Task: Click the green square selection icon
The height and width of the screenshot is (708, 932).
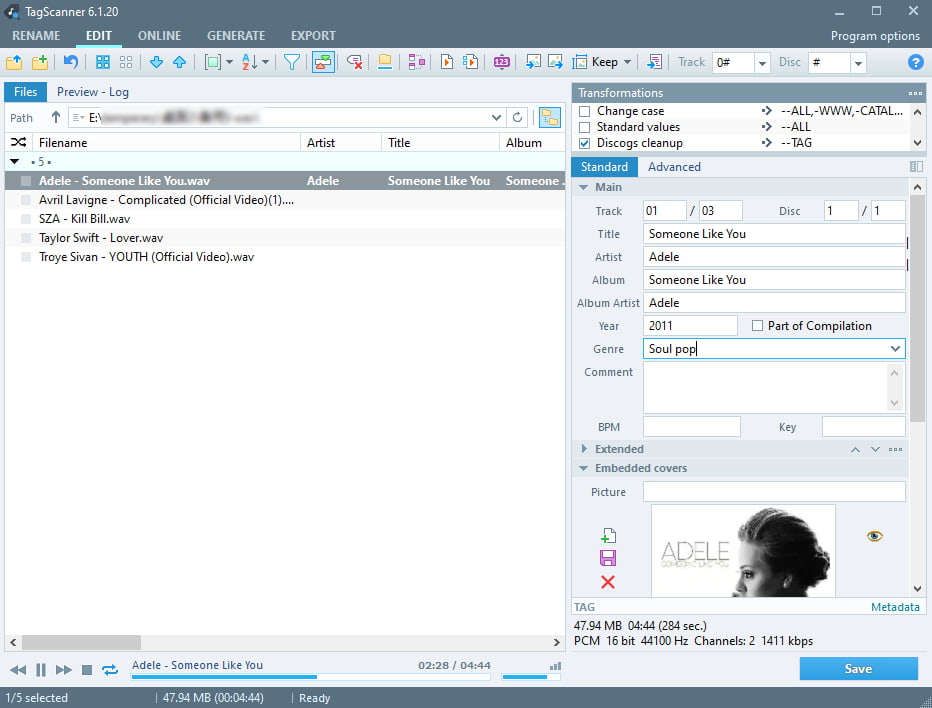Action: click(x=212, y=62)
